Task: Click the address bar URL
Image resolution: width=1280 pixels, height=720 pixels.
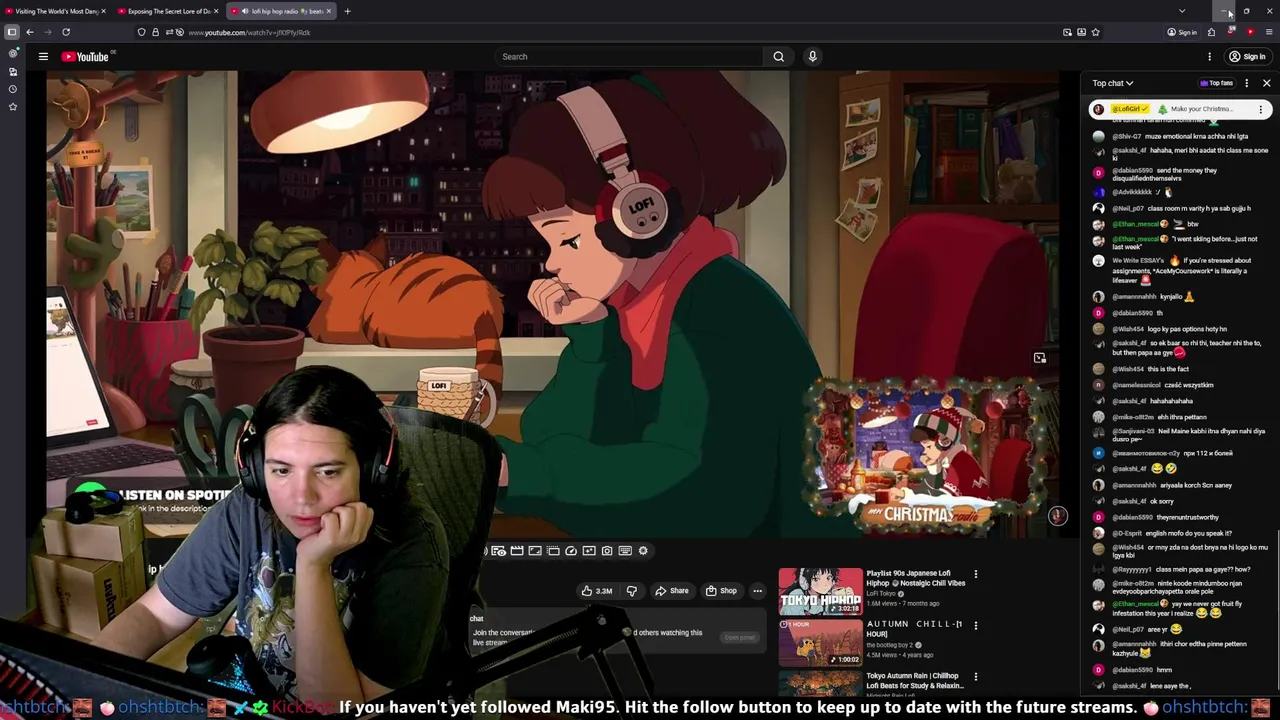Action: (x=249, y=32)
